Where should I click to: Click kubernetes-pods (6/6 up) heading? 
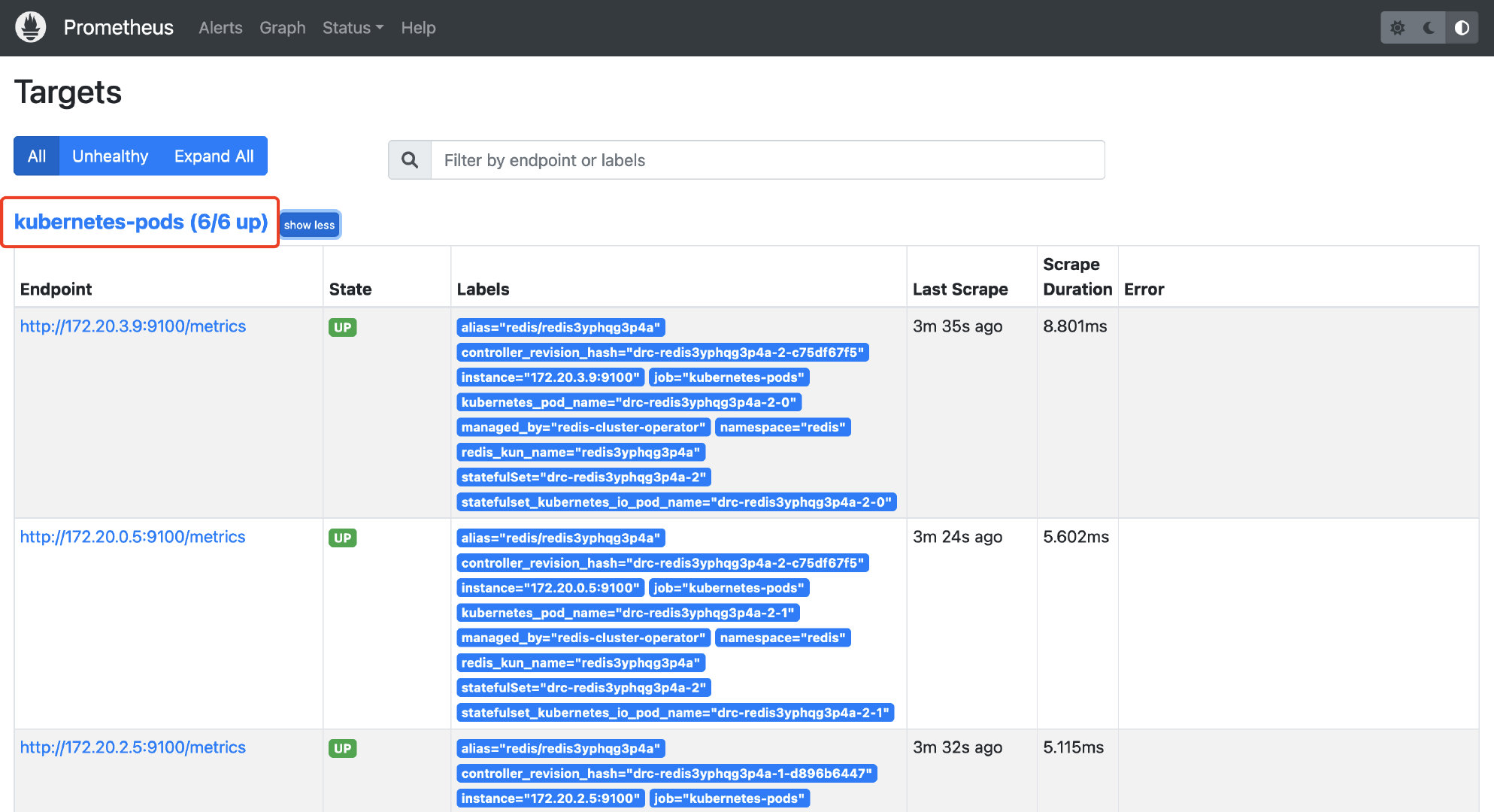(141, 222)
